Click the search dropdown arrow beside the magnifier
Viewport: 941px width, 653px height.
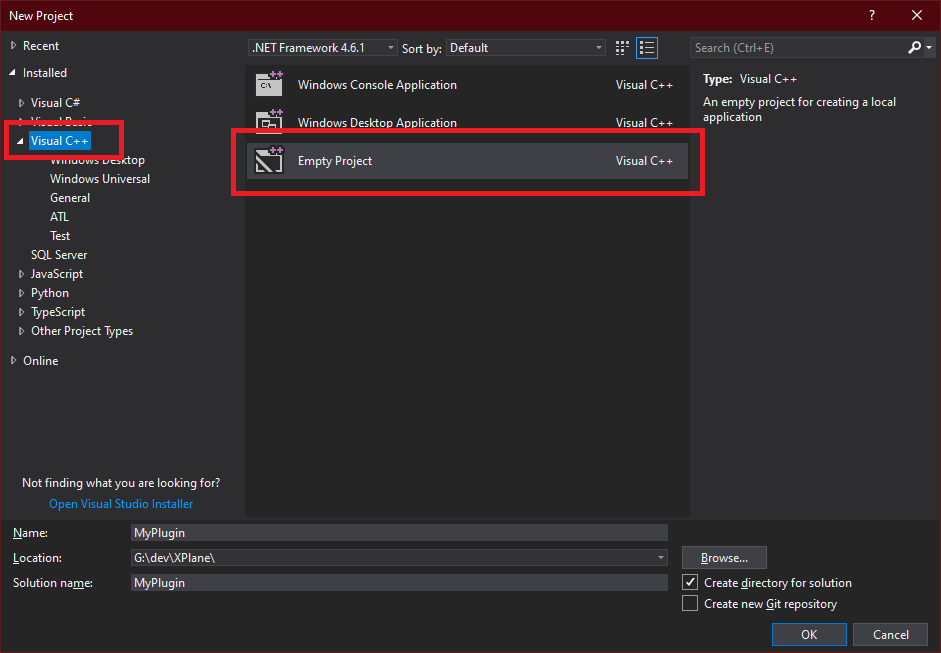(x=929, y=47)
